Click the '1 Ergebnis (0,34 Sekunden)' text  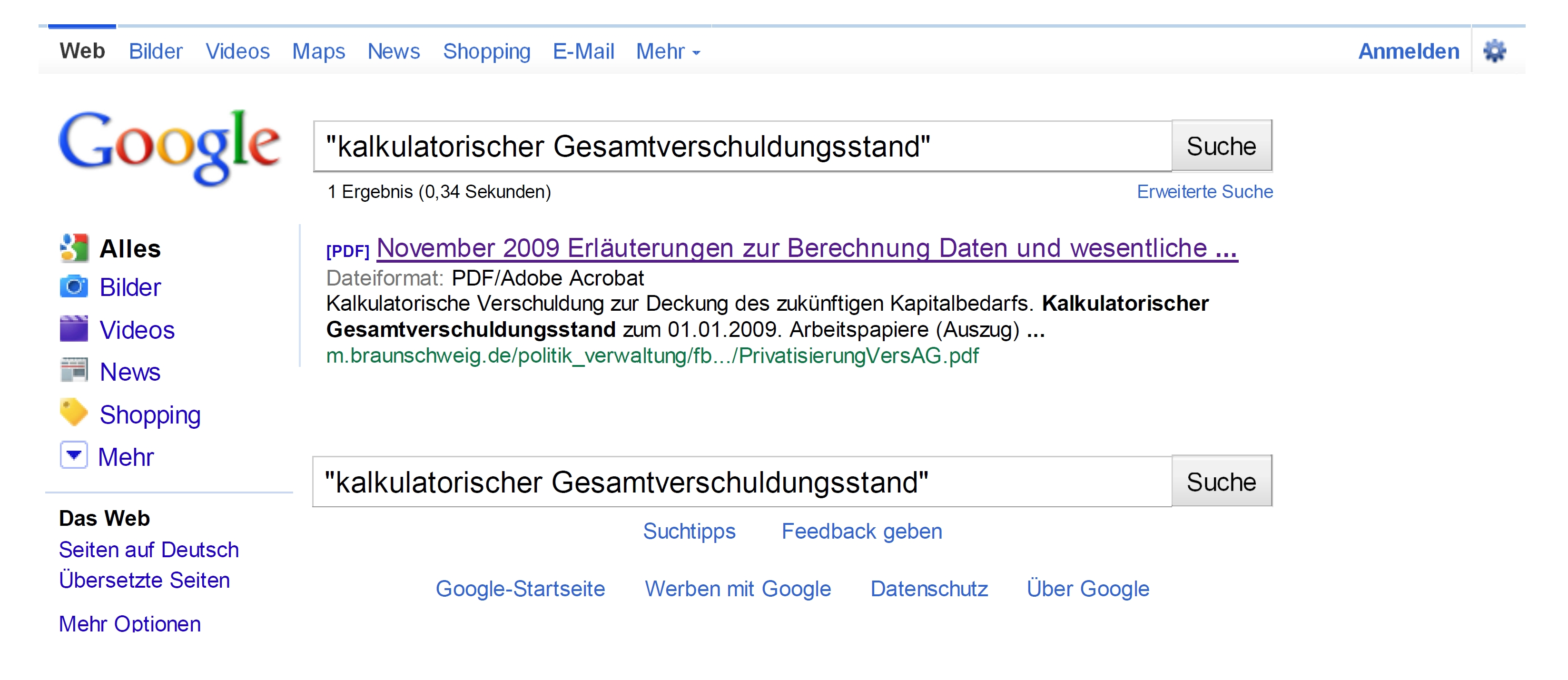439,192
